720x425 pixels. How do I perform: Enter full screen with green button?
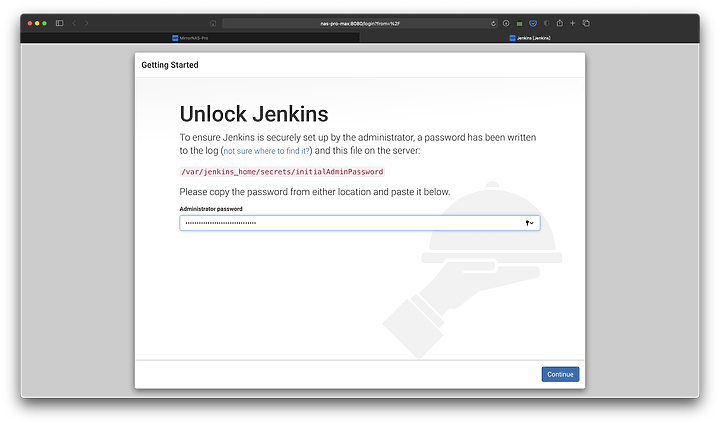click(45, 23)
